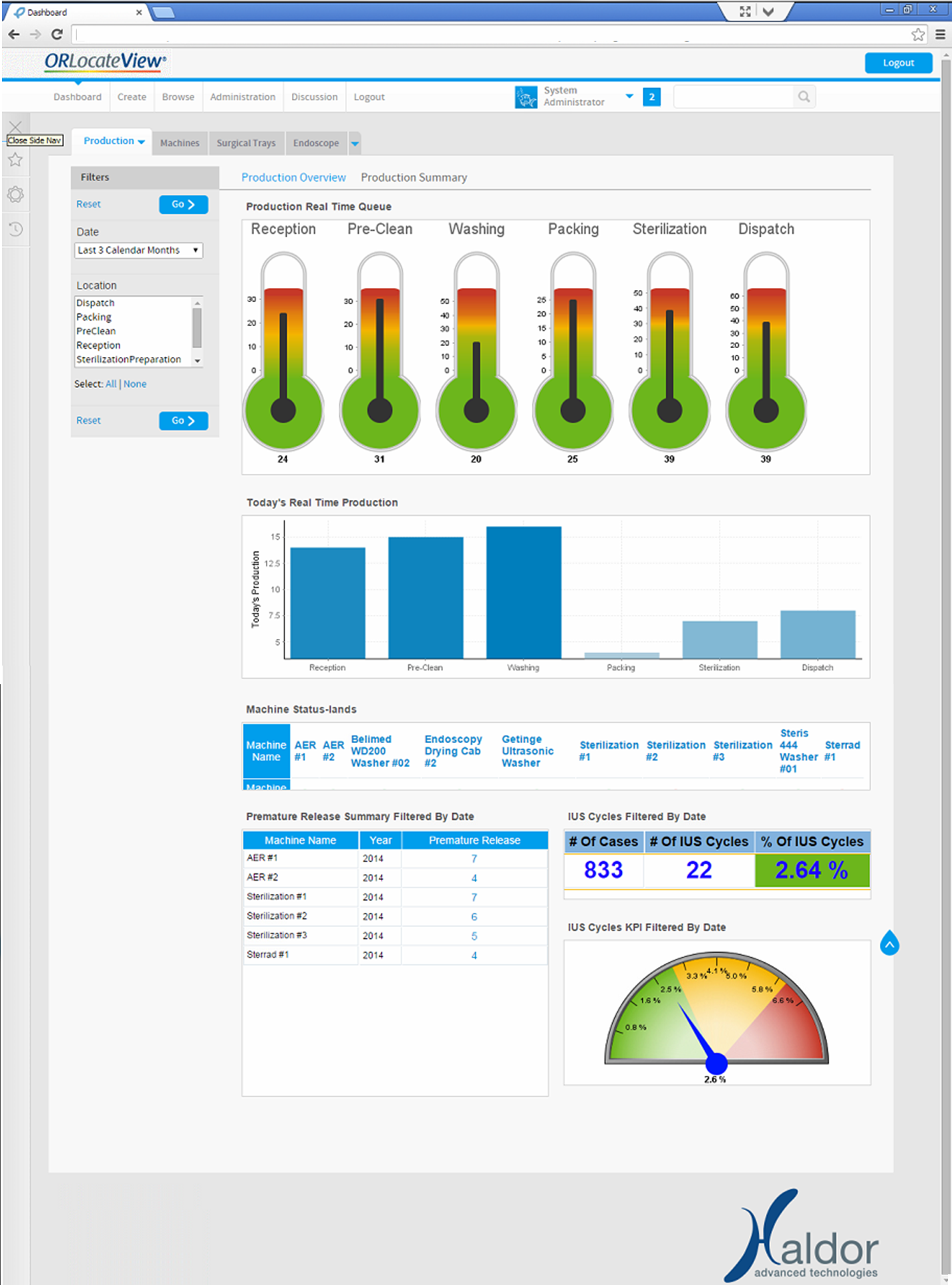Click the lower Go button in Filters
Screen dimensions: 952x1285
183,421
